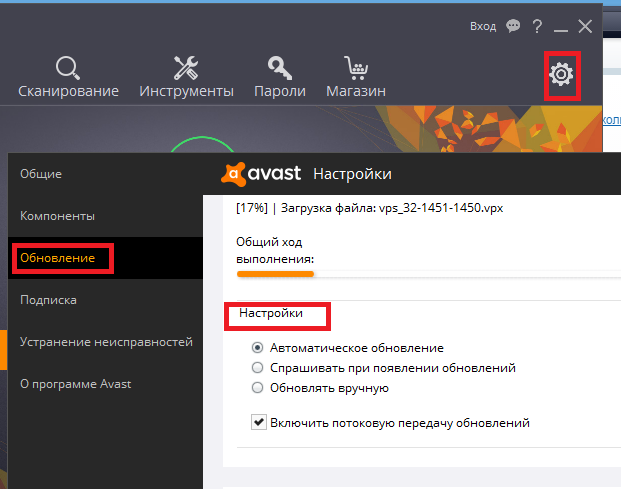The image size is (621, 489).
Task: Toggle Включить потоковую передачу обновлений checkbox
Action: (258, 423)
